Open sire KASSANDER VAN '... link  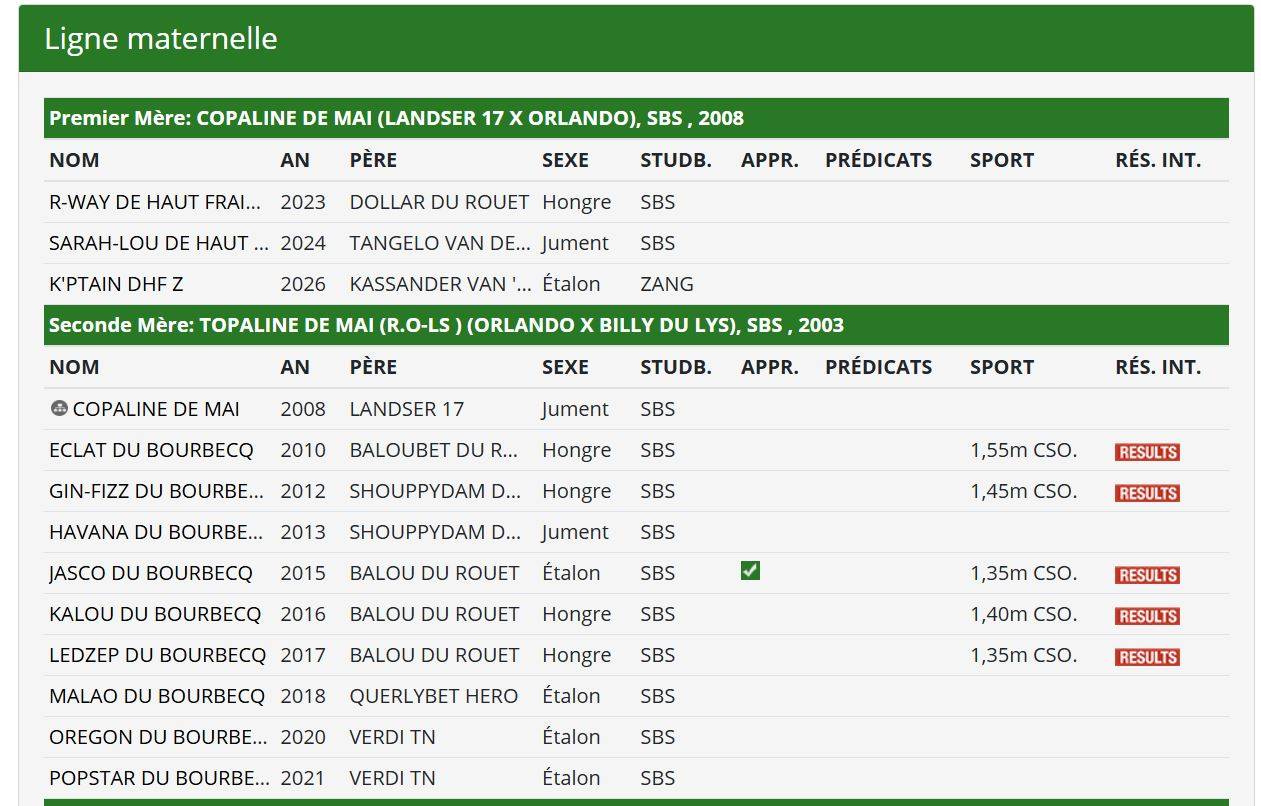coord(441,284)
